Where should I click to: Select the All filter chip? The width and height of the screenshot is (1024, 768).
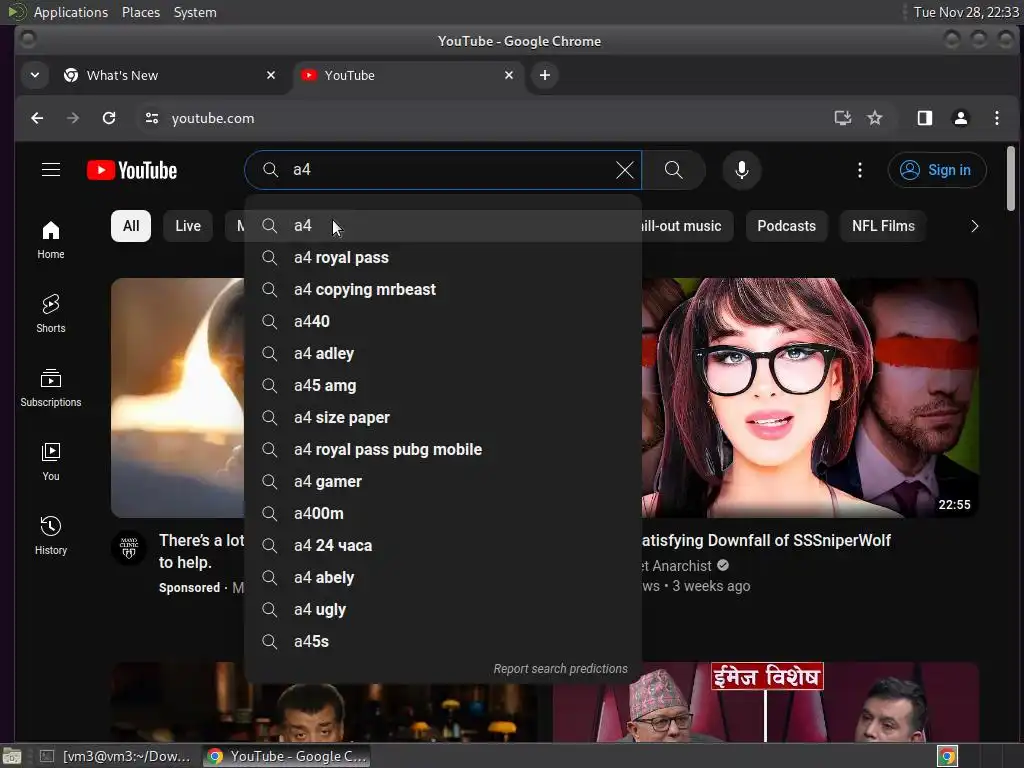pos(131,226)
